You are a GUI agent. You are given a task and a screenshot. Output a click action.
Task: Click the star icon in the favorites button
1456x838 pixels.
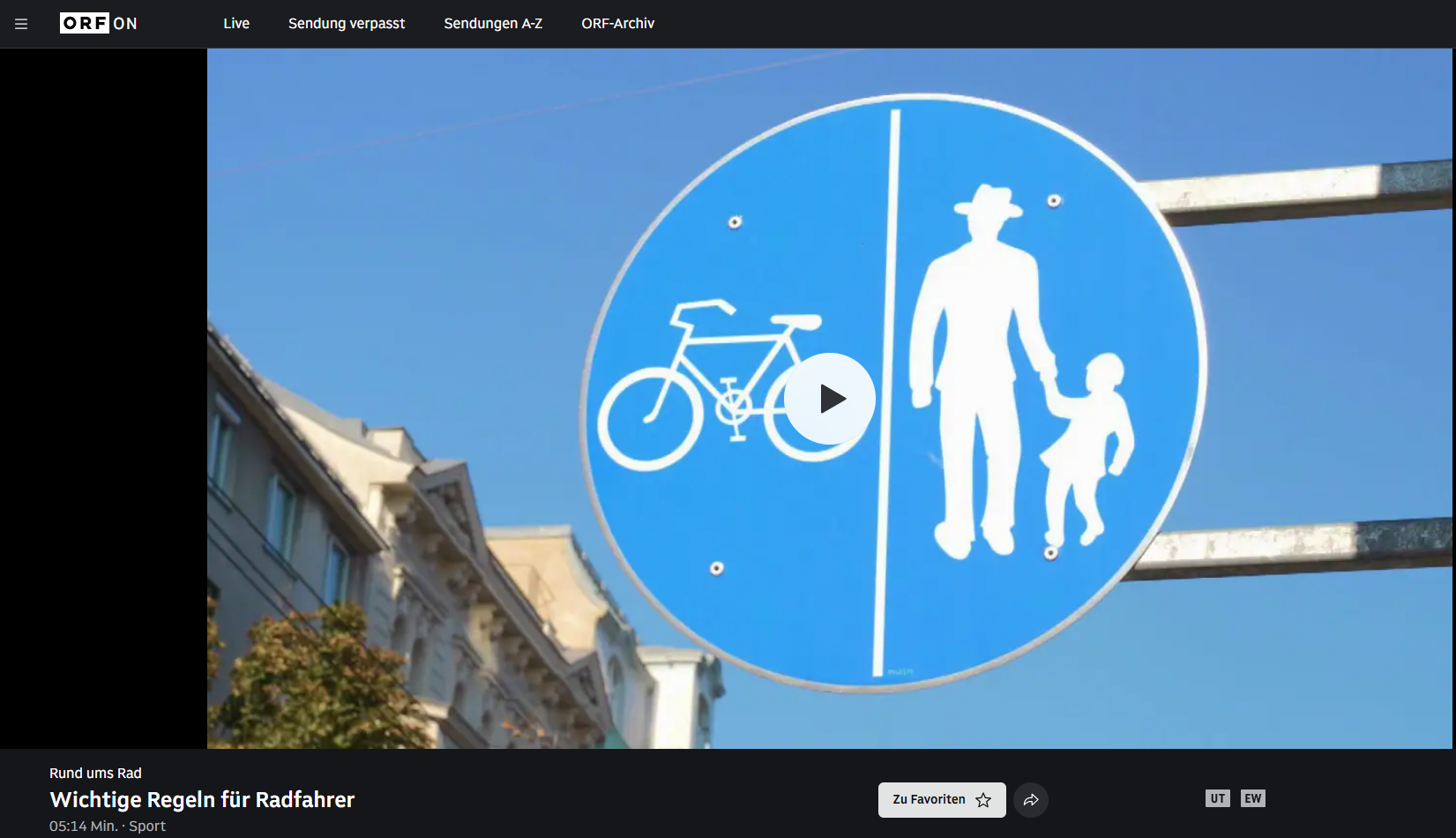(x=983, y=800)
